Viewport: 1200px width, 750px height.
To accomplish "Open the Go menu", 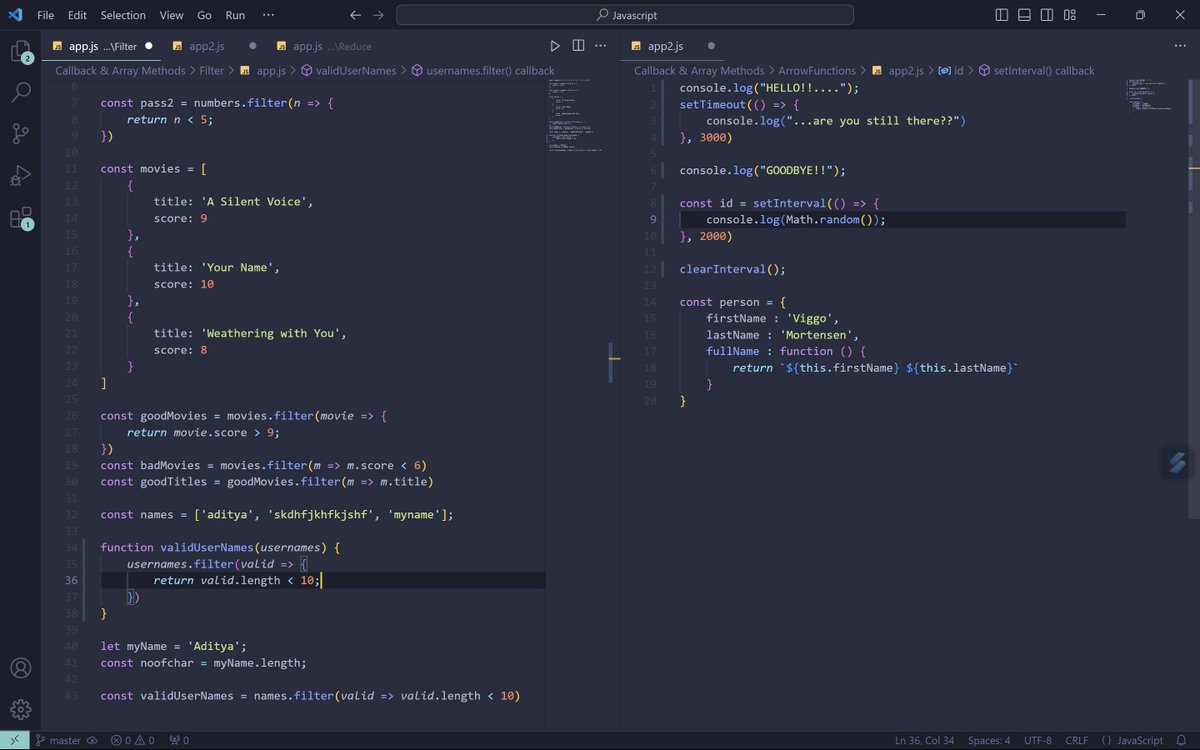I will tap(205, 15).
